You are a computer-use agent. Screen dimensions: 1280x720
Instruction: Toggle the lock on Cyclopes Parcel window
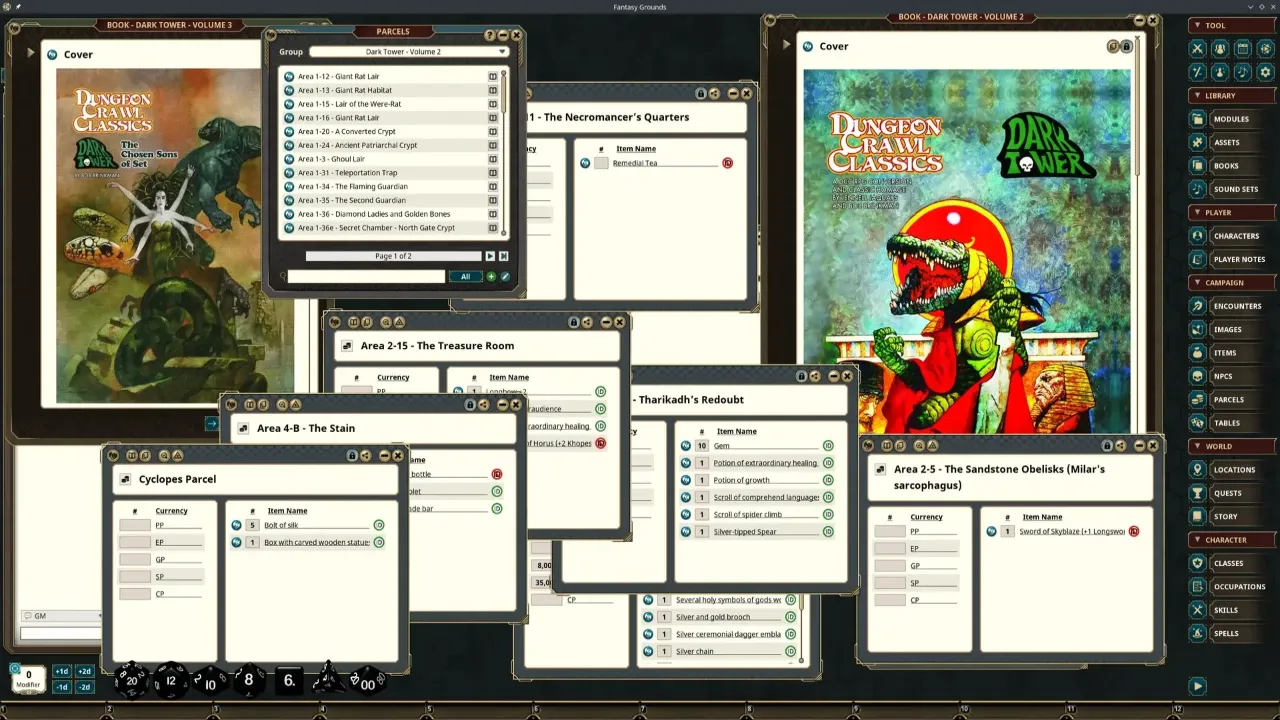pos(352,456)
